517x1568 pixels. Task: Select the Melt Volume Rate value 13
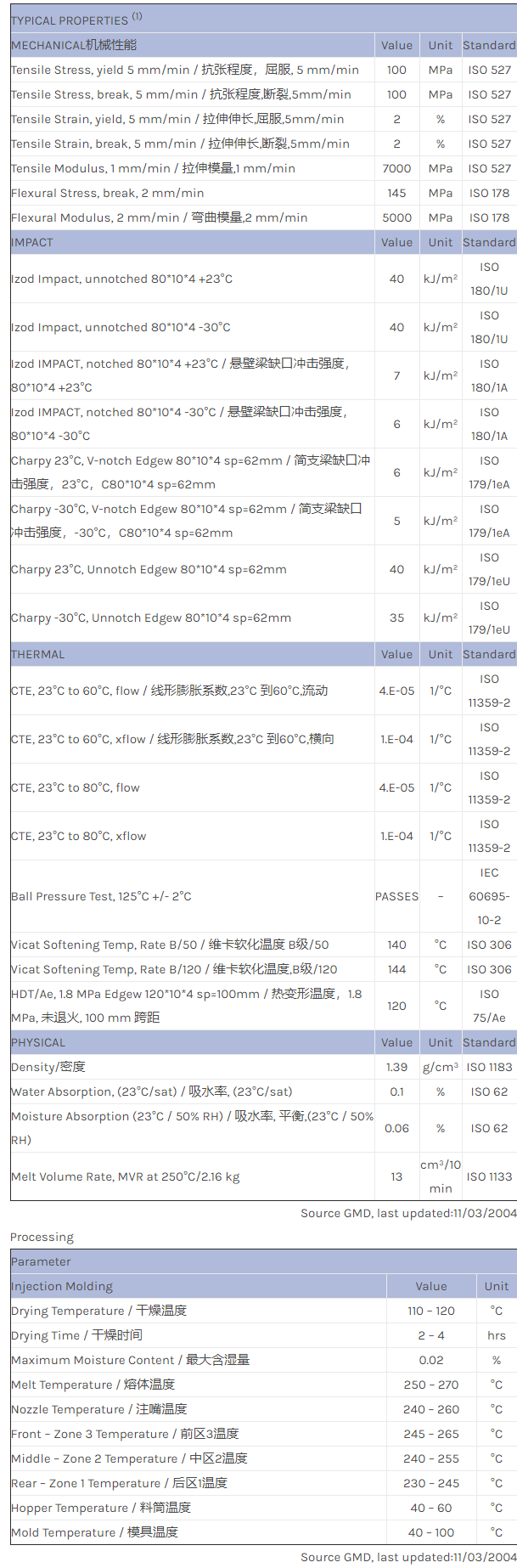[x=396, y=1176]
